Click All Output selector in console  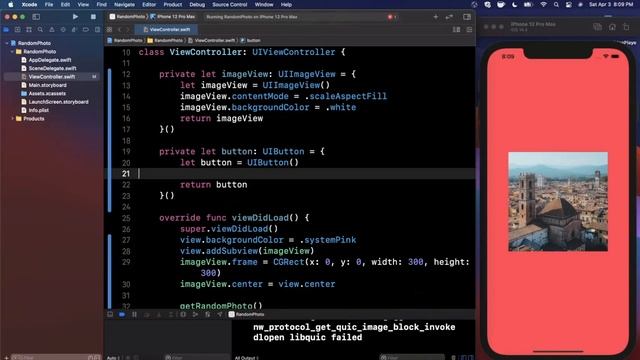(x=246, y=358)
